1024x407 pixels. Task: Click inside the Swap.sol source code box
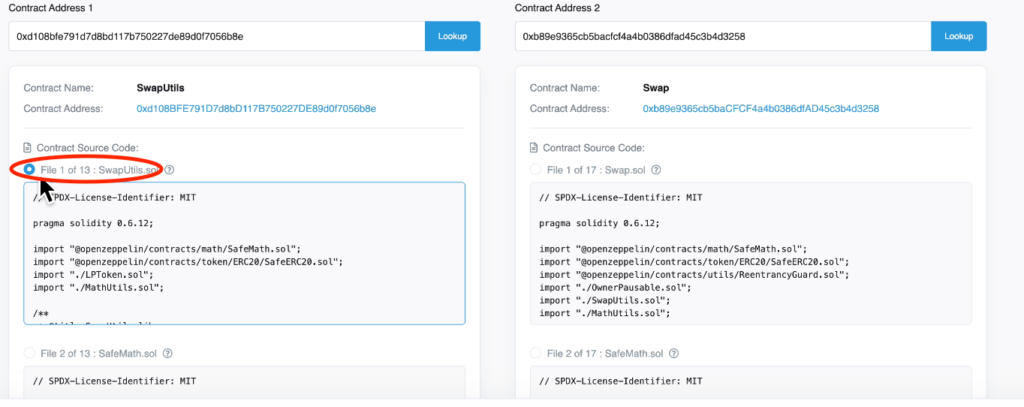click(x=751, y=253)
